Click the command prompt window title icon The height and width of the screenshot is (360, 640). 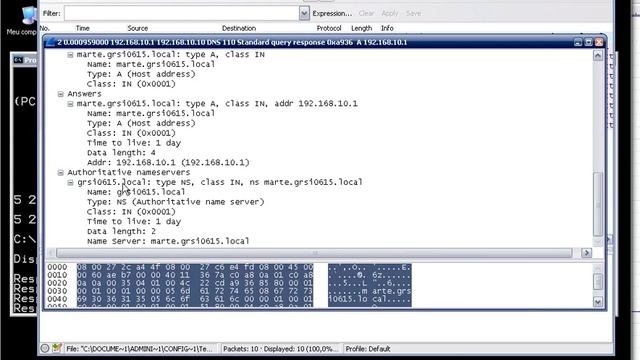coord(18,60)
